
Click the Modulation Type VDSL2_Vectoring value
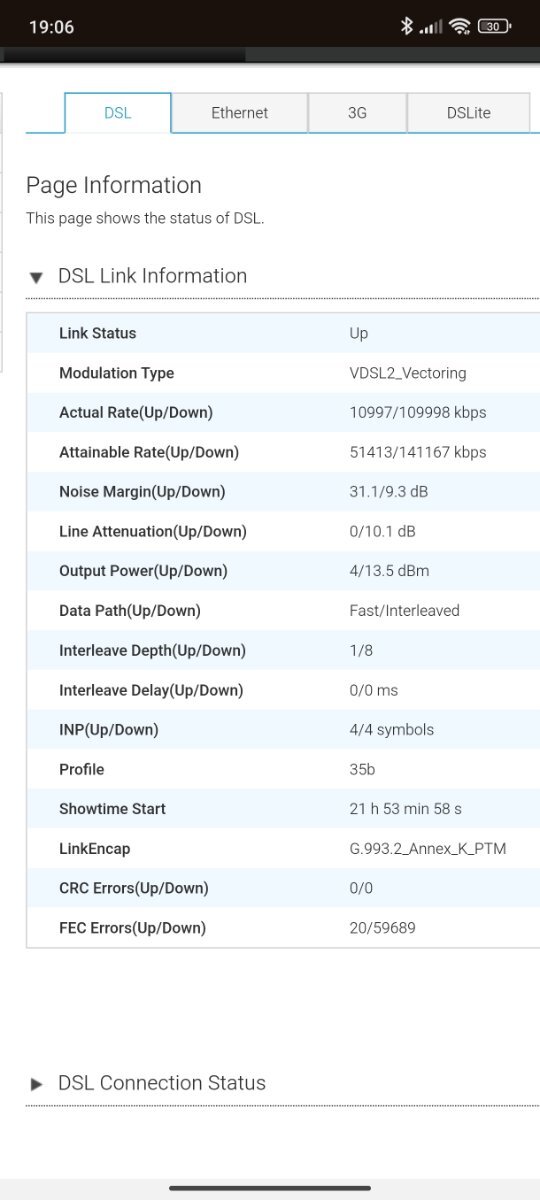click(x=408, y=373)
